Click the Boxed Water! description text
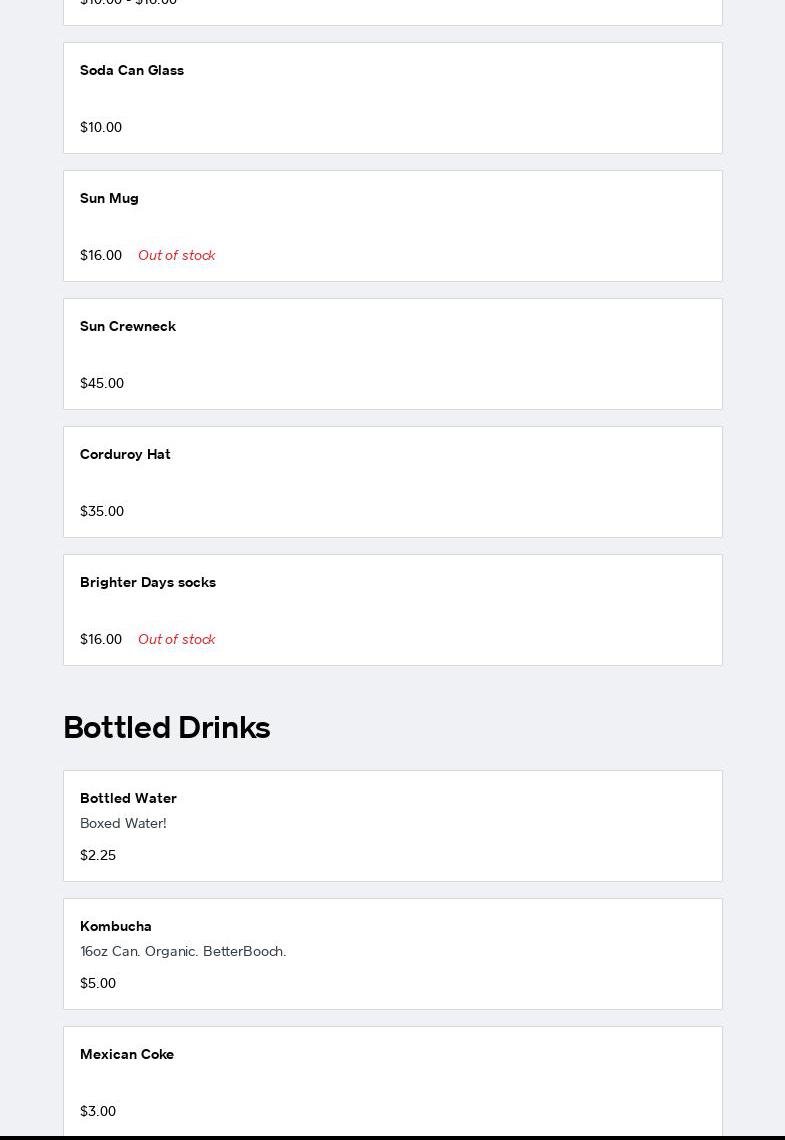Image resolution: width=785 pixels, height=1140 pixels. click(123, 823)
